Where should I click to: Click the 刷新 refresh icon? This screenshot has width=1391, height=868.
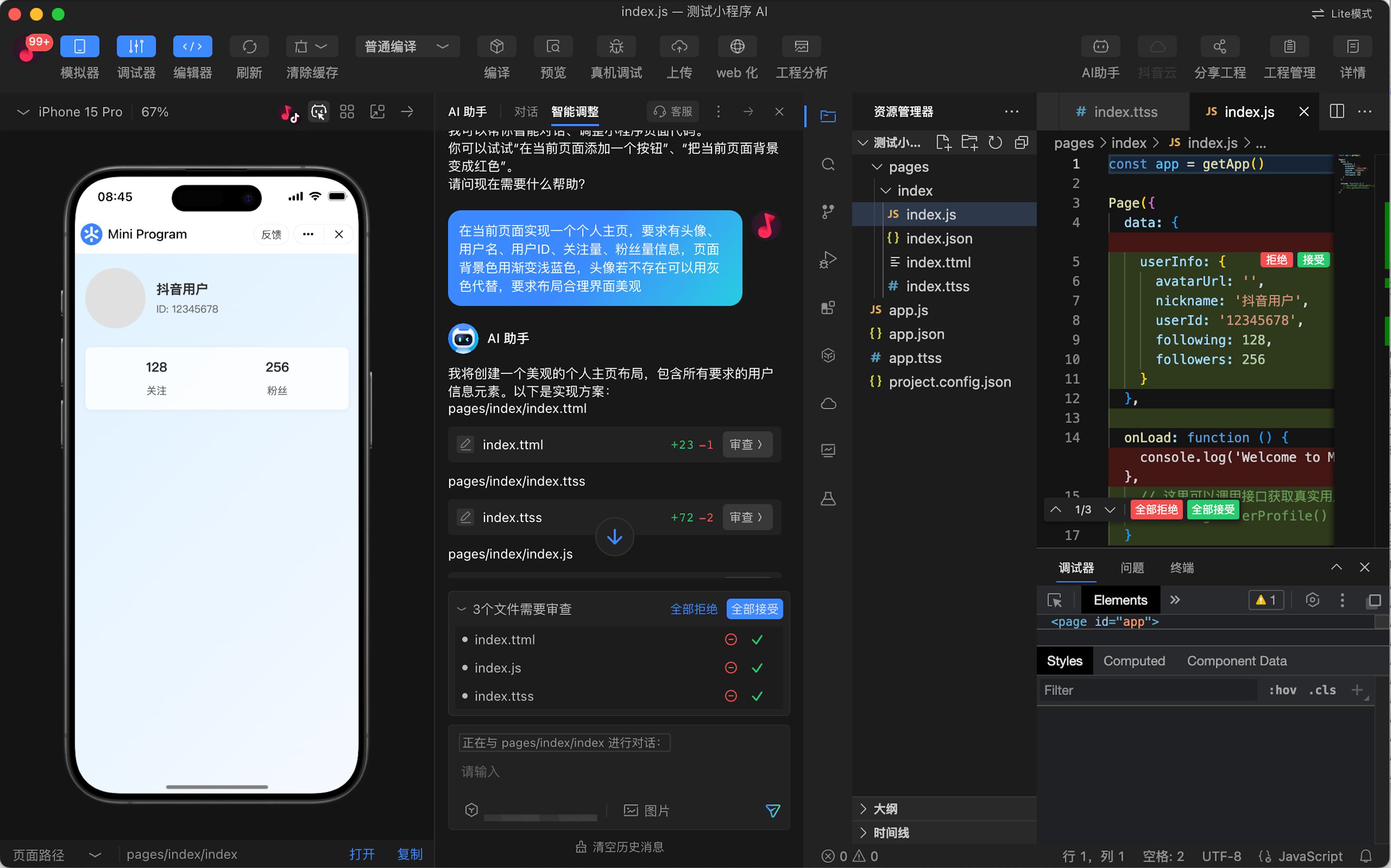coord(249,47)
